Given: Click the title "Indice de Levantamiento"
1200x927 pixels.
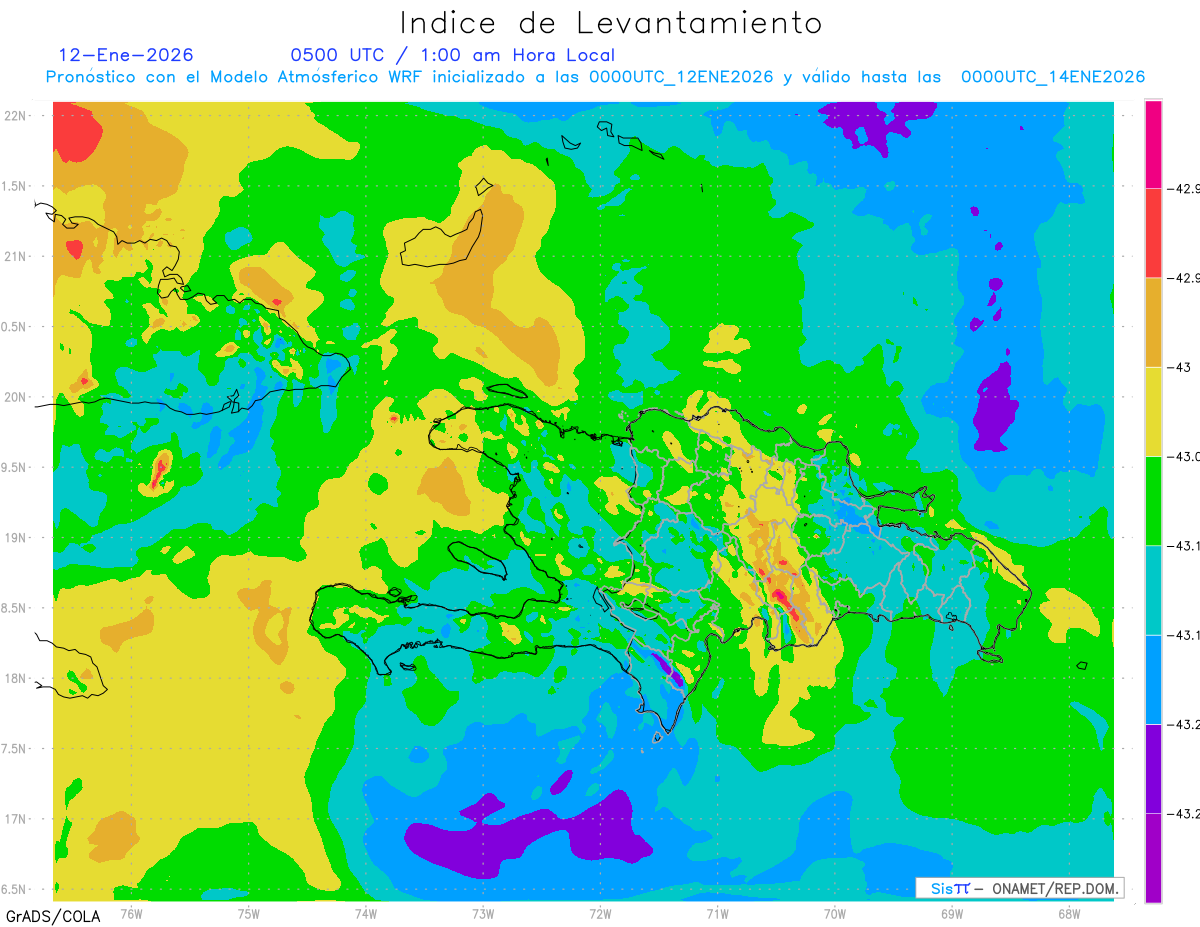Looking at the screenshot, I should [611, 23].
